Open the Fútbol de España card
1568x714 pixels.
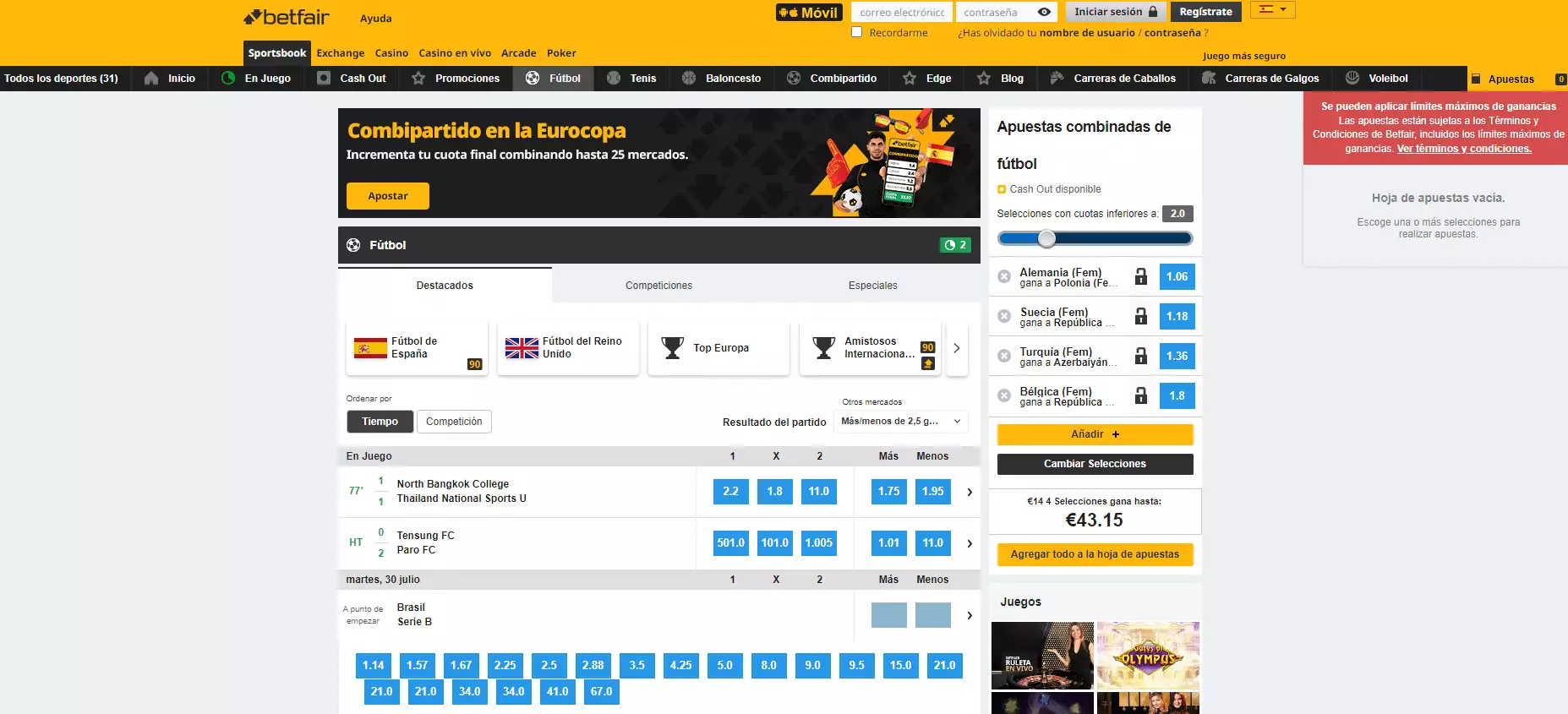pos(417,348)
